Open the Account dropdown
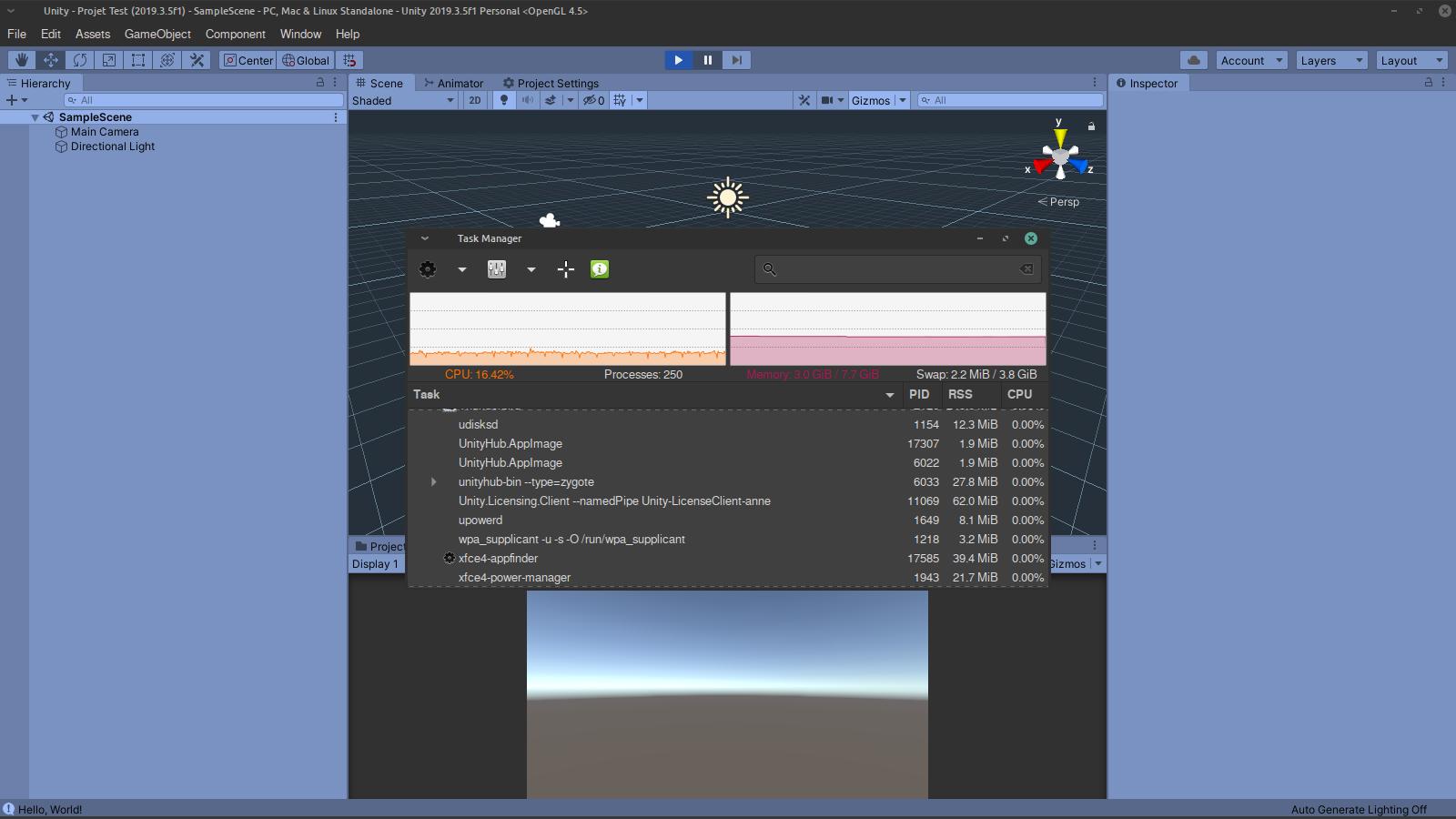Image resolution: width=1456 pixels, height=819 pixels. pyautogui.click(x=1251, y=60)
